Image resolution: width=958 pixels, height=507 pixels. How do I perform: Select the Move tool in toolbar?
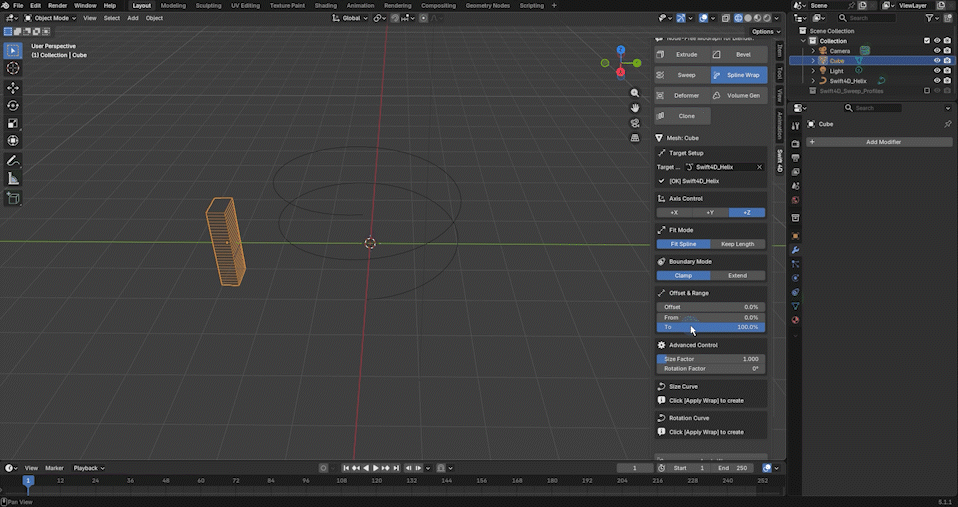(x=13, y=88)
